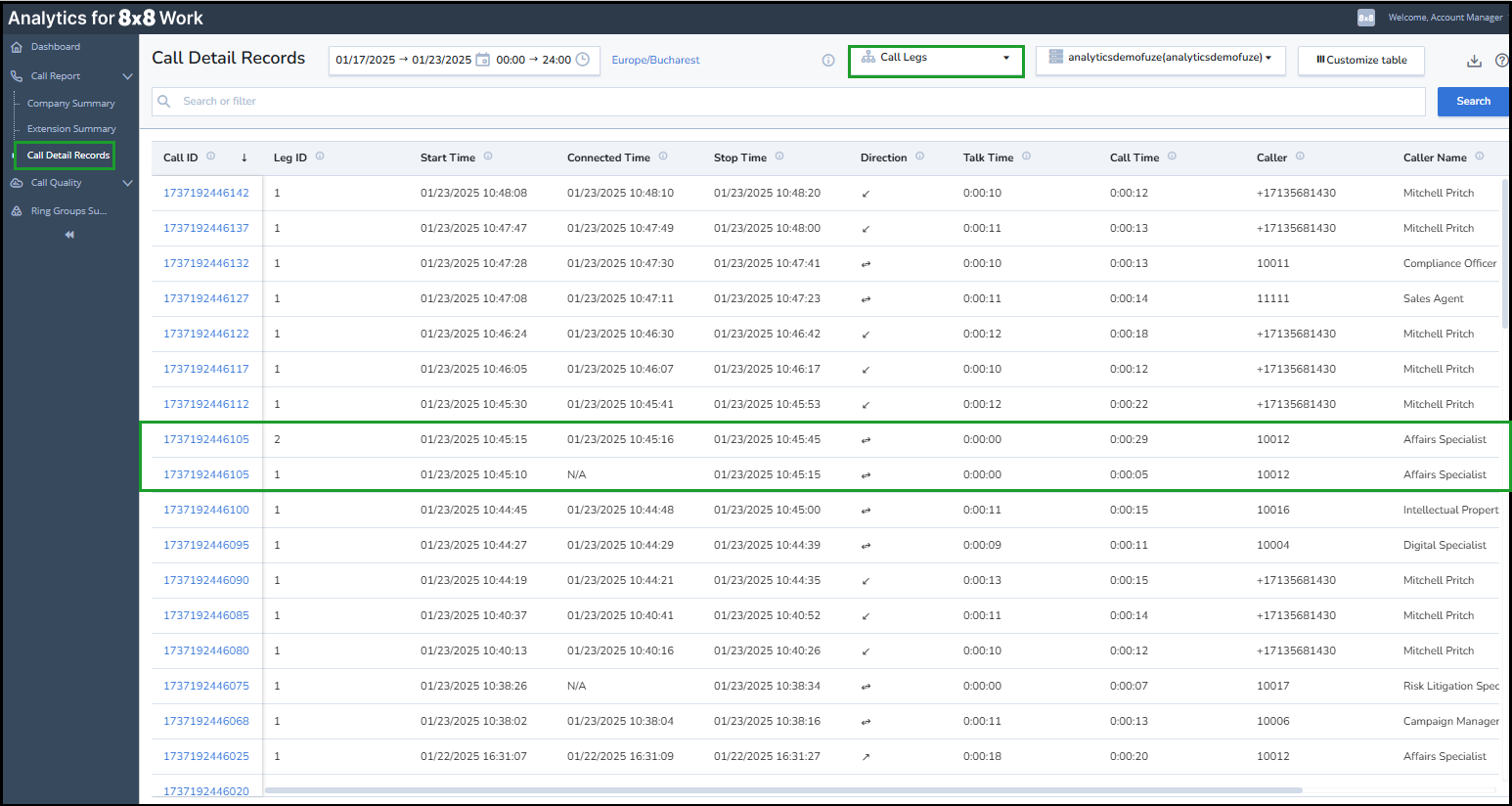Show info for Caller Name column
1512x806 pixels.
click(1480, 157)
